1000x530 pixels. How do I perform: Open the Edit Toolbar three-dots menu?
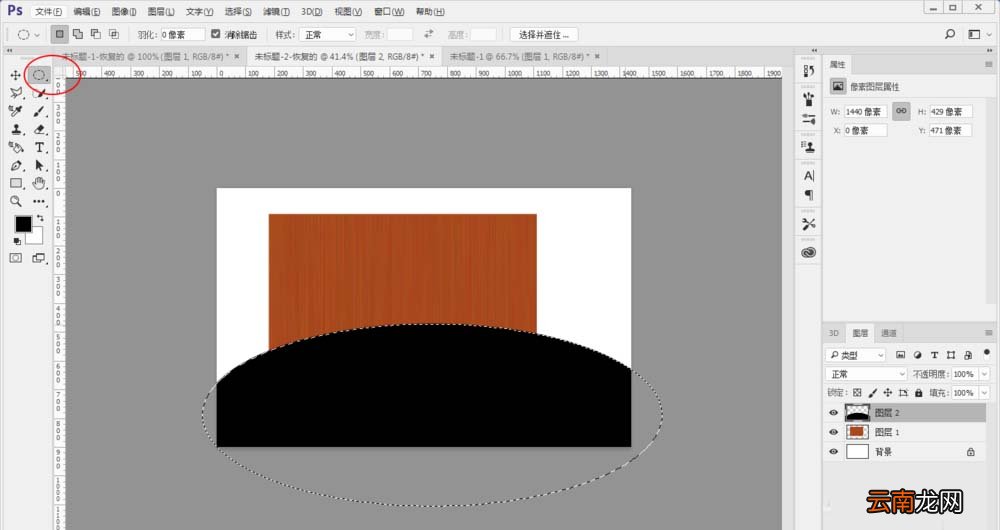click(39, 202)
